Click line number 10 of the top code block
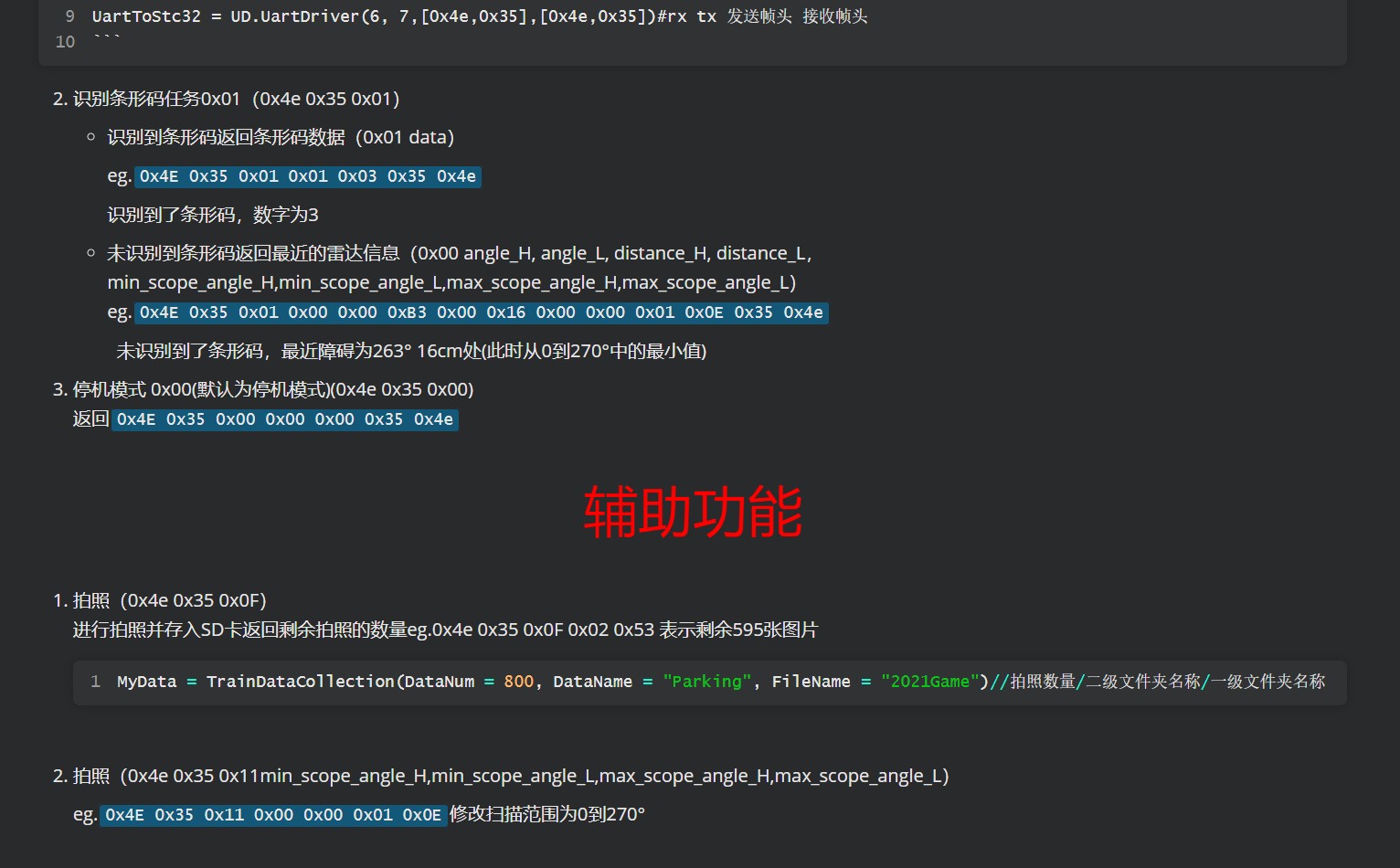The image size is (1400, 868). [65, 42]
